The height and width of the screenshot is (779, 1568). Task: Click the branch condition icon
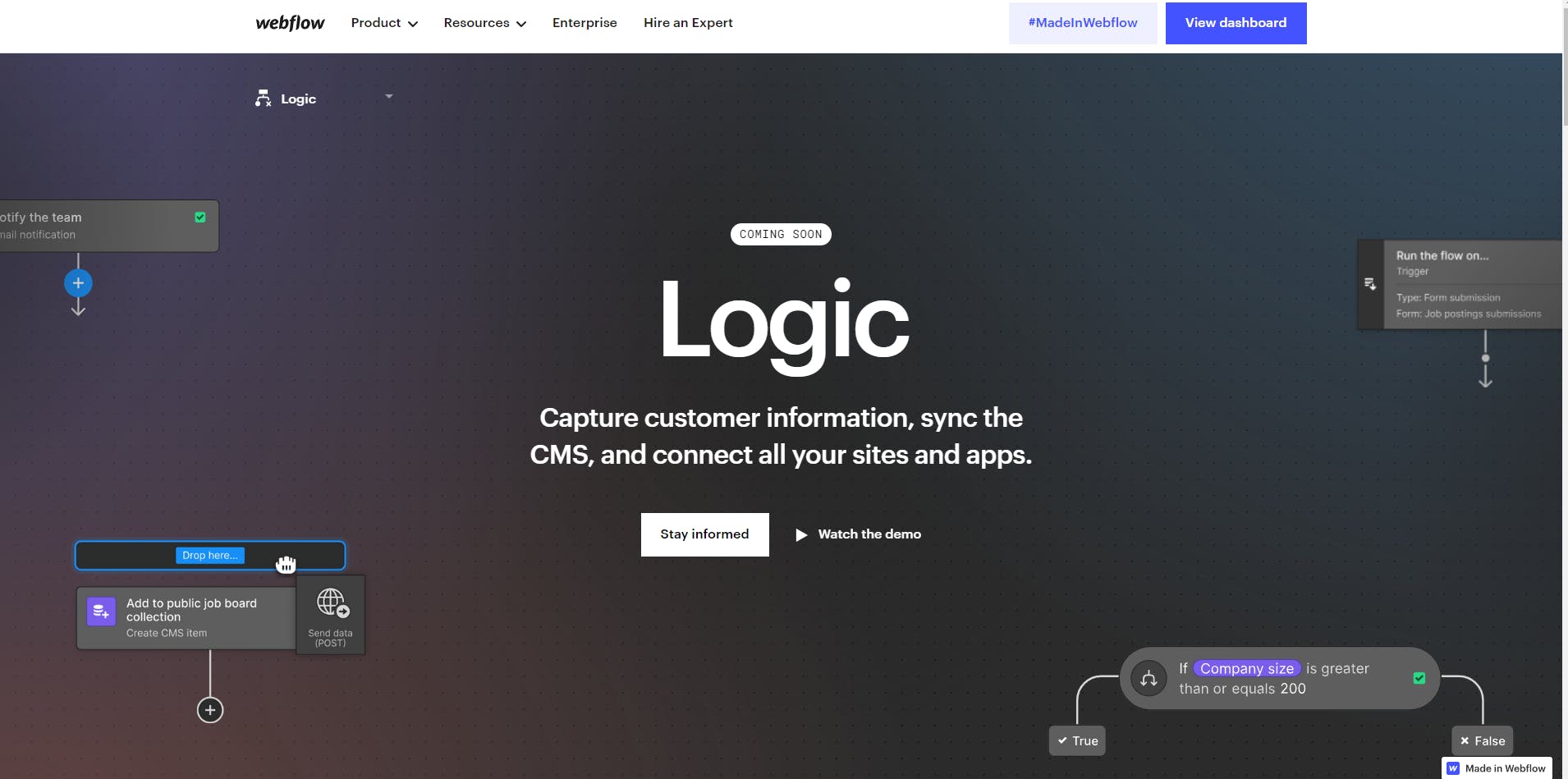pyautogui.click(x=1148, y=679)
